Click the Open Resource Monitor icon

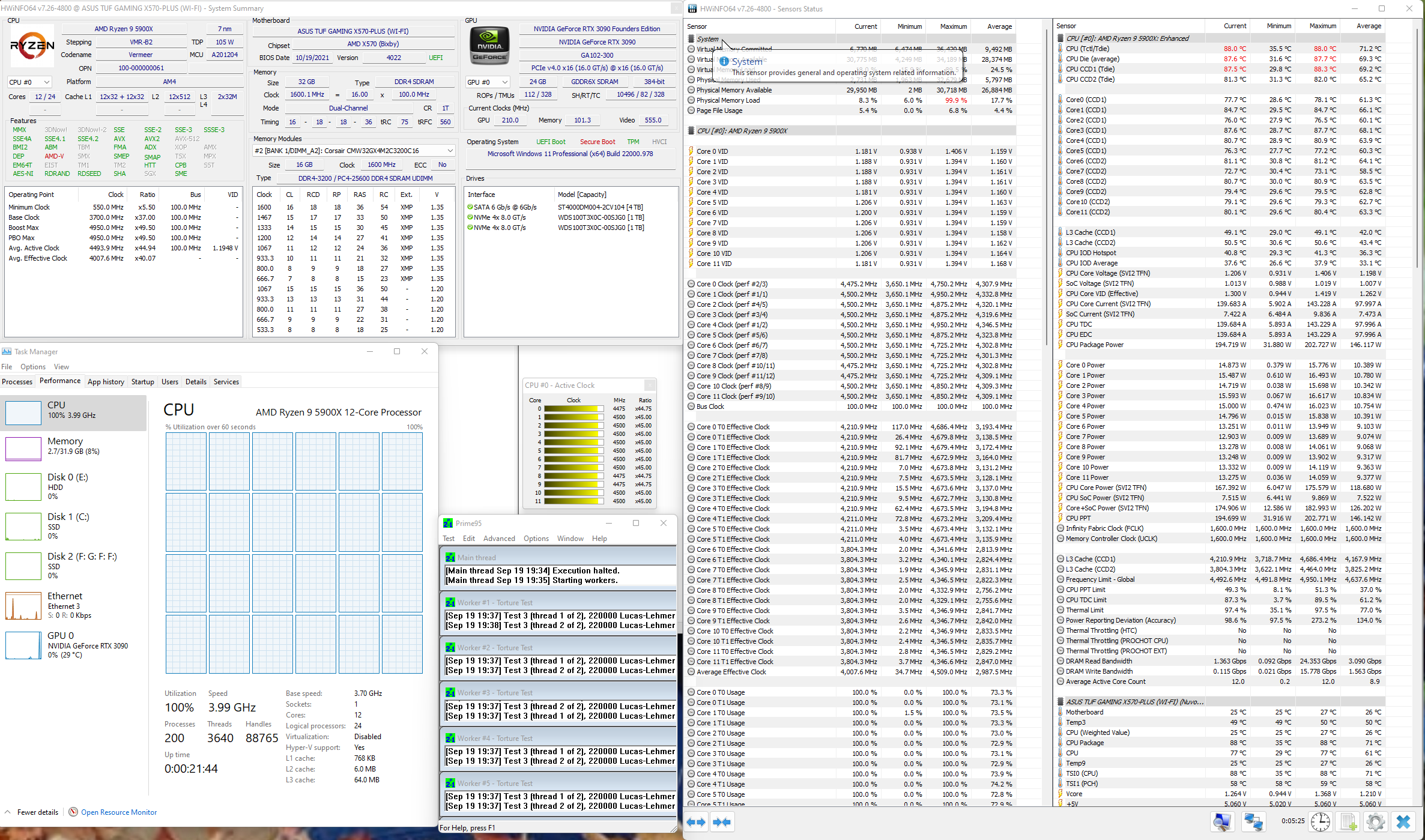73,812
